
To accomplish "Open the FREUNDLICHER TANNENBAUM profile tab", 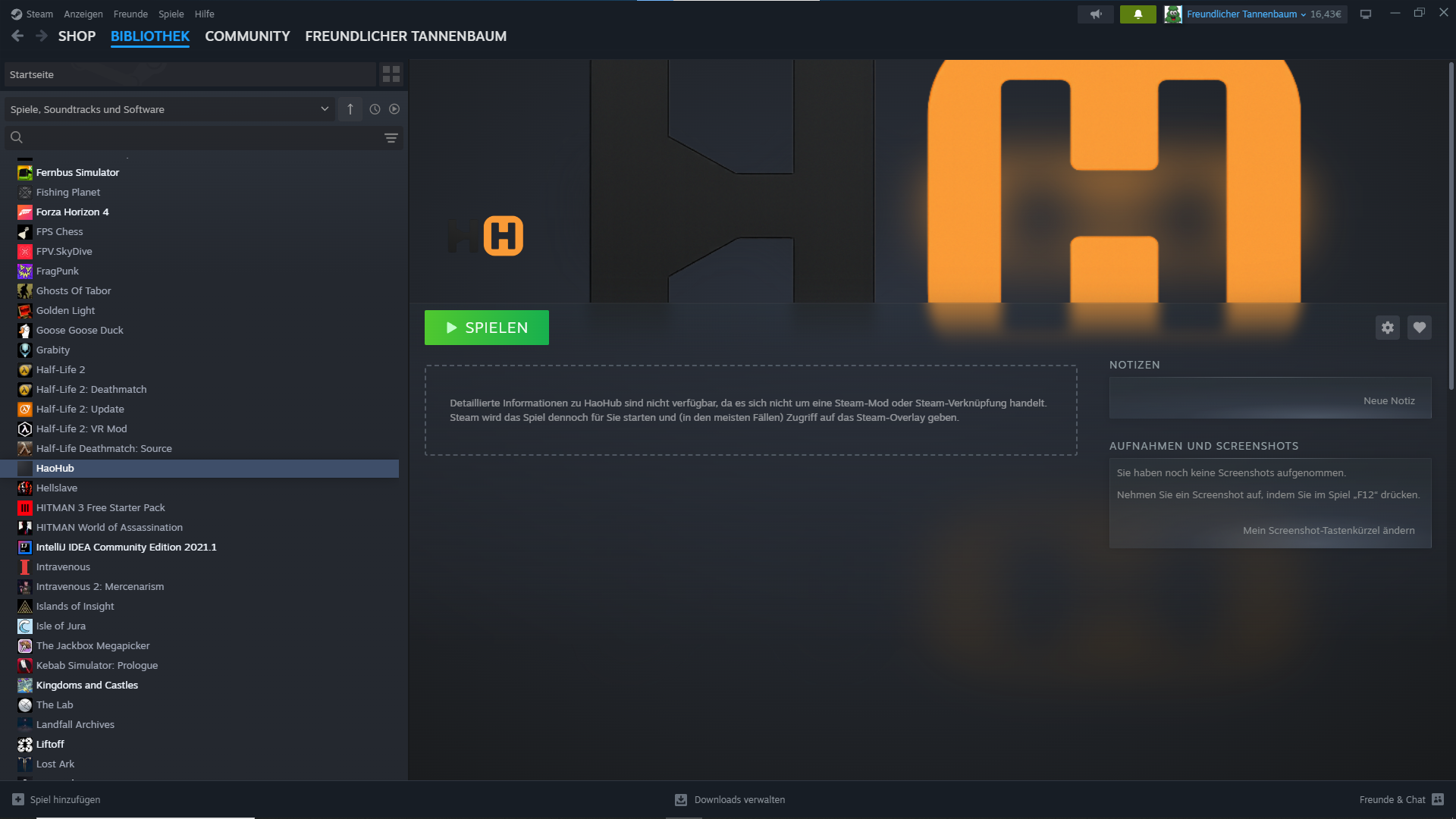I will [x=406, y=36].
